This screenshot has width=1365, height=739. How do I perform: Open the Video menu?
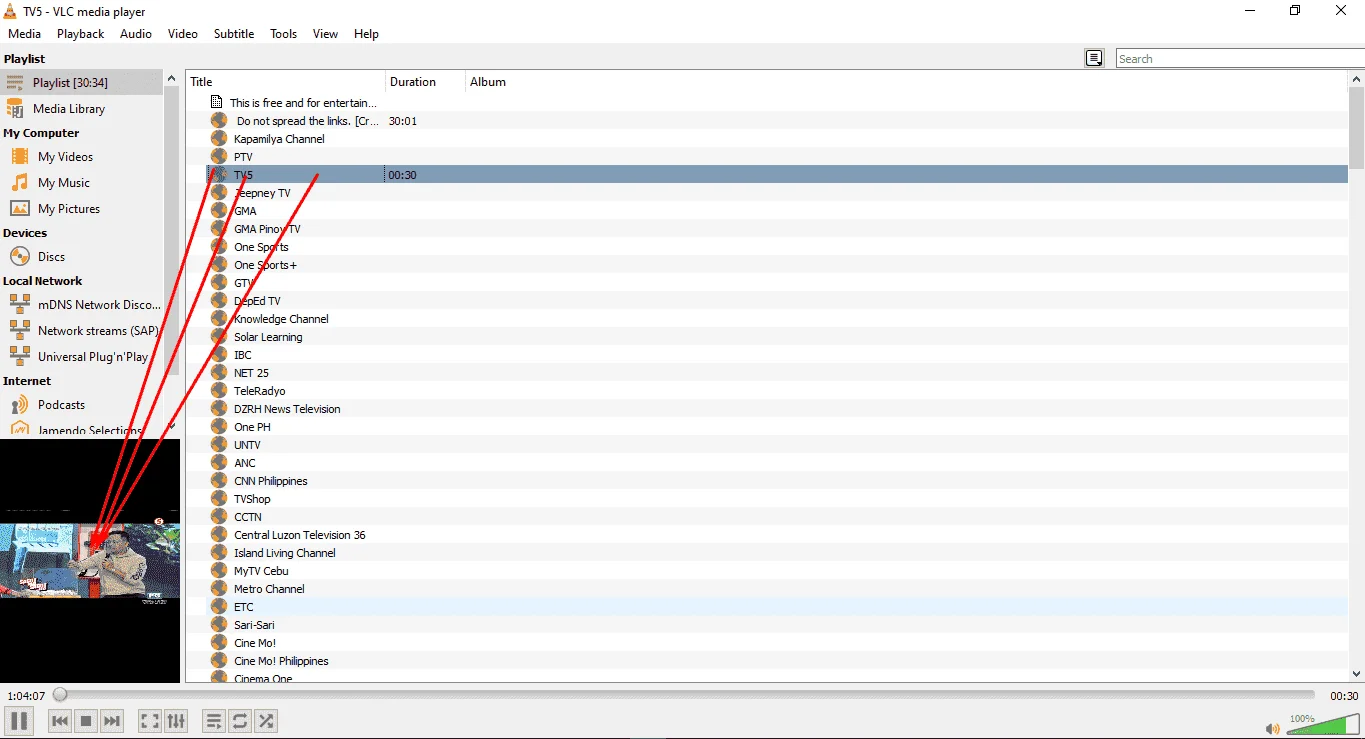coord(183,34)
